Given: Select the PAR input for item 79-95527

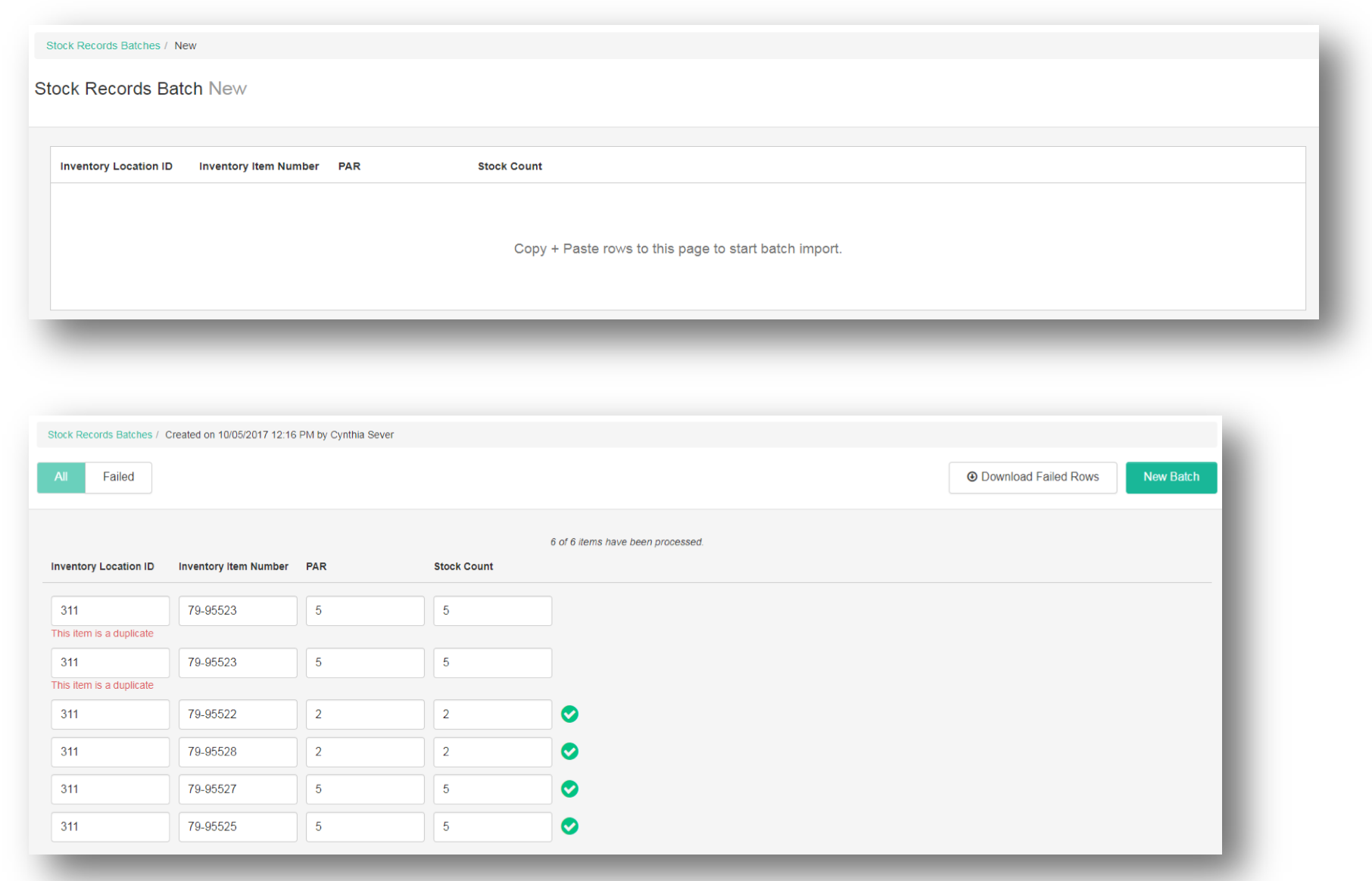Looking at the screenshot, I should pos(364,789).
